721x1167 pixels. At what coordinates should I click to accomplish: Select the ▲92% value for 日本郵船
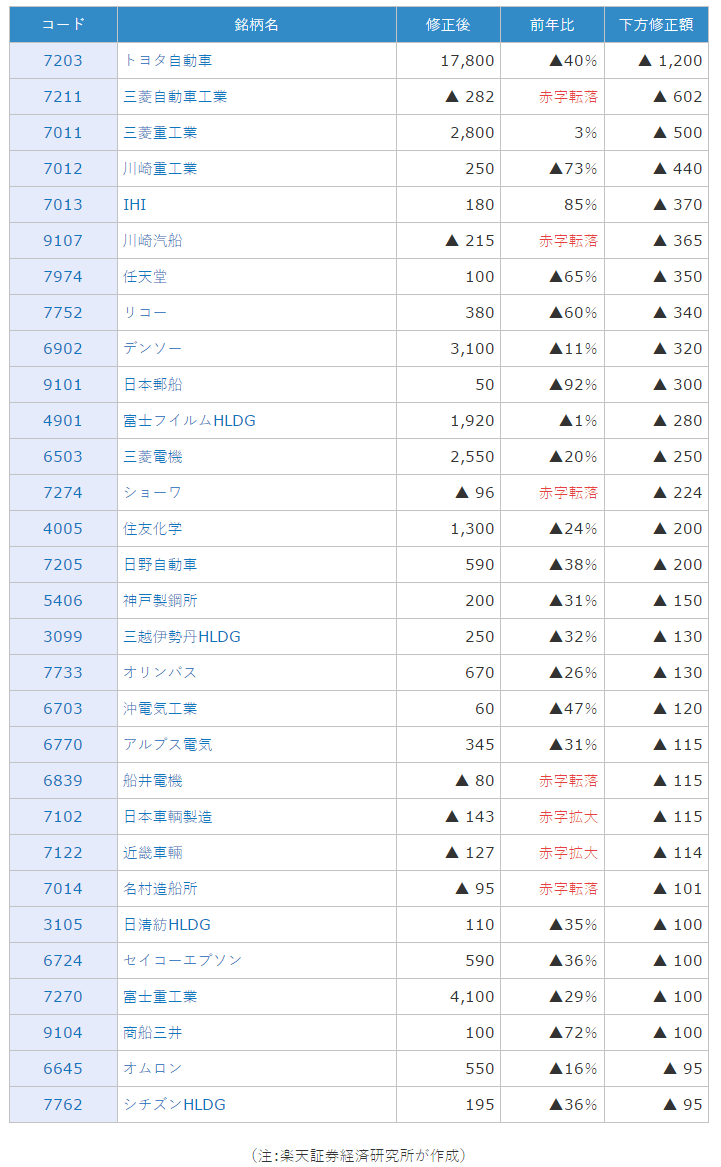[x=574, y=385]
